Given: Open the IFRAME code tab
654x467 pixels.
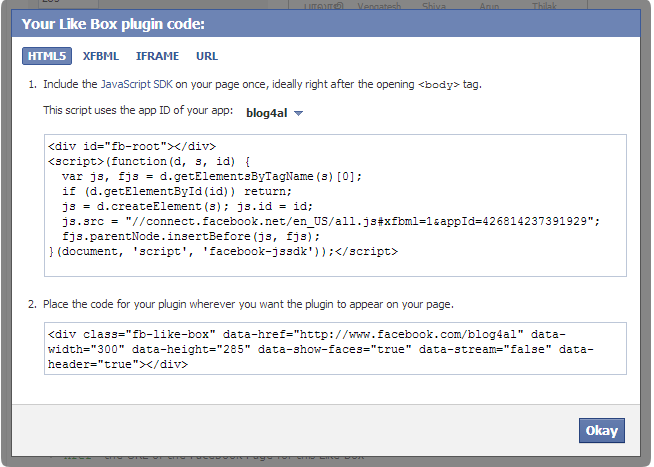Looking at the screenshot, I should [157, 56].
